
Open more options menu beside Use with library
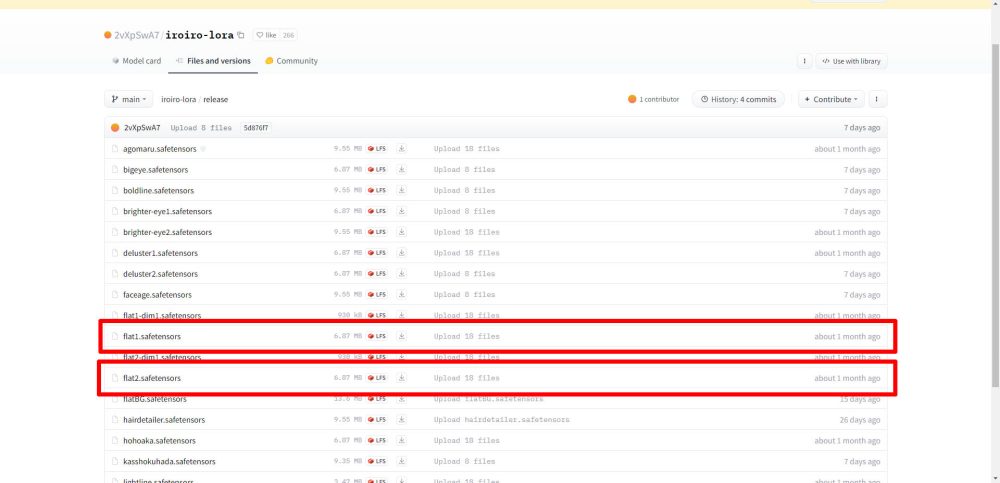[x=804, y=61]
